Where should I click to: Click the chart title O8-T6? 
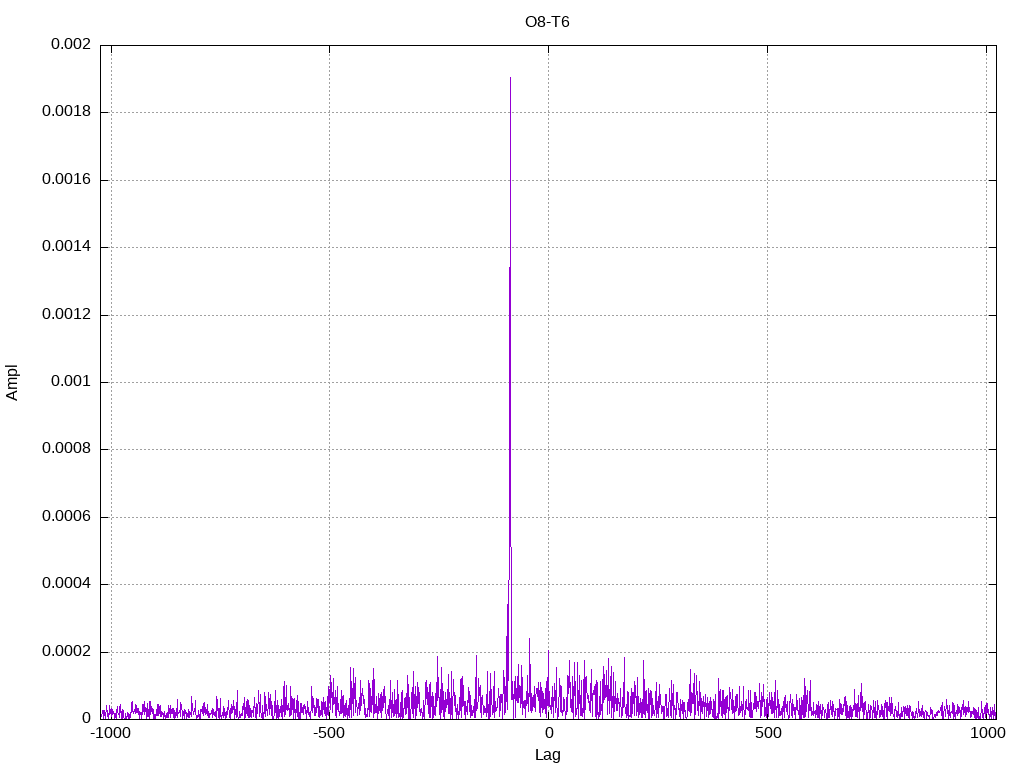[547, 21]
